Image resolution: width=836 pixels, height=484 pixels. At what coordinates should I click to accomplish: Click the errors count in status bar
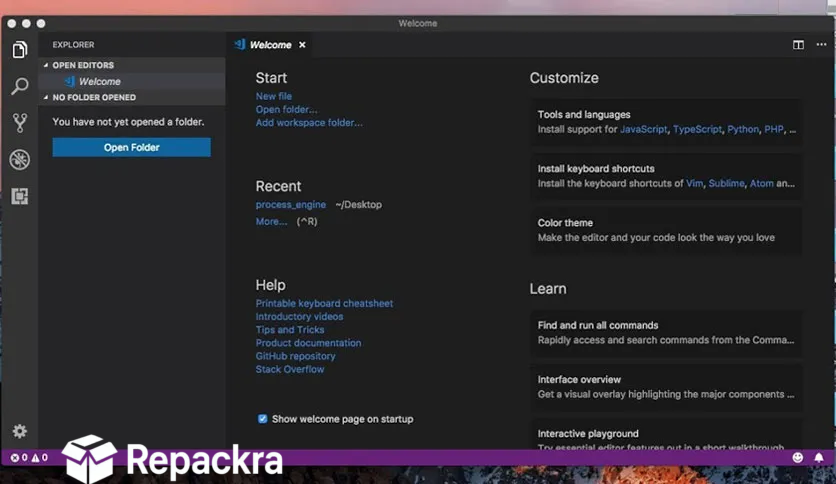click(x=19, y=457)
